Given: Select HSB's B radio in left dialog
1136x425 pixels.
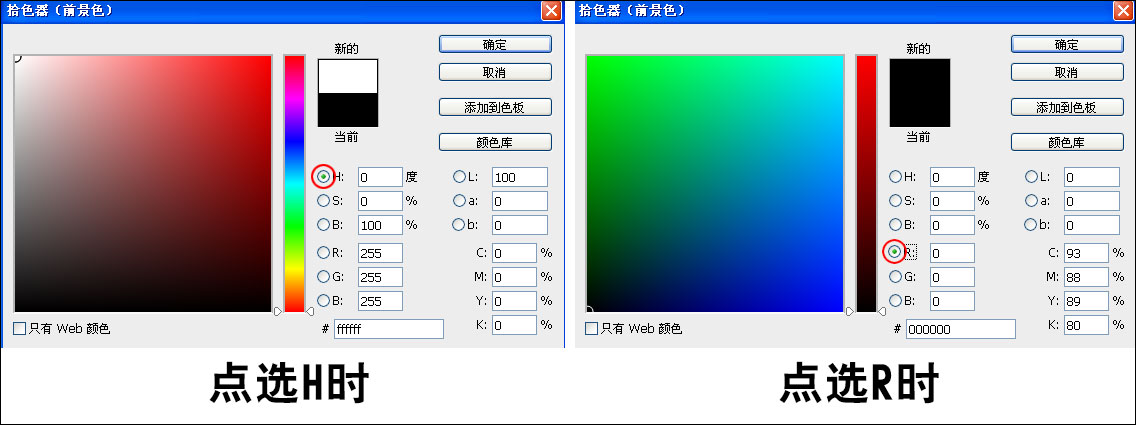Looking at the screenshot, I should 323,224.
